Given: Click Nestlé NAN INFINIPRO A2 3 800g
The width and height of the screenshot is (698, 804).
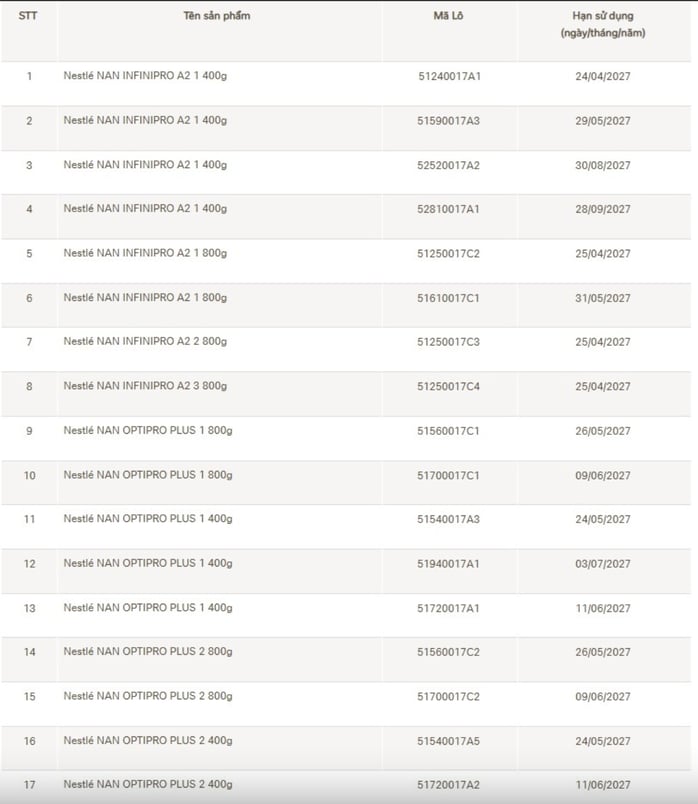Looking at the screenshot, I should coord(145,386).
